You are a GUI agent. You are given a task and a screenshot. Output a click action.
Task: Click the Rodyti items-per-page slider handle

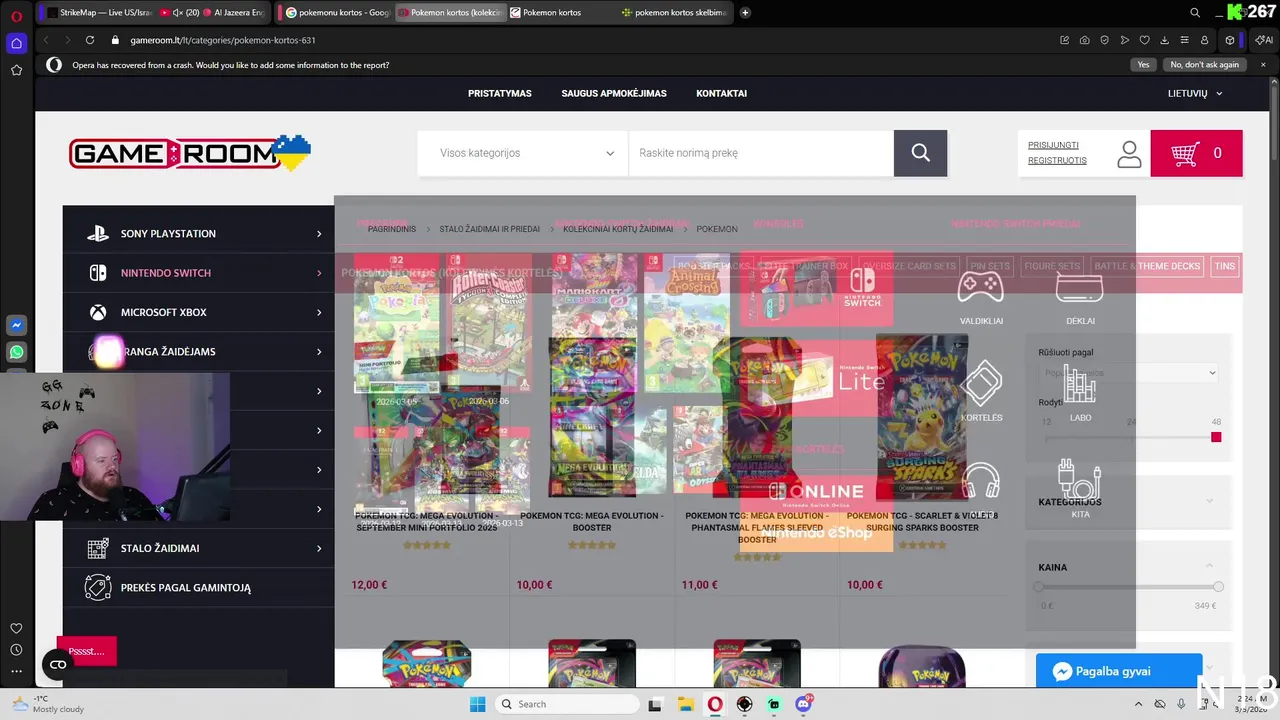point(1216,437)
